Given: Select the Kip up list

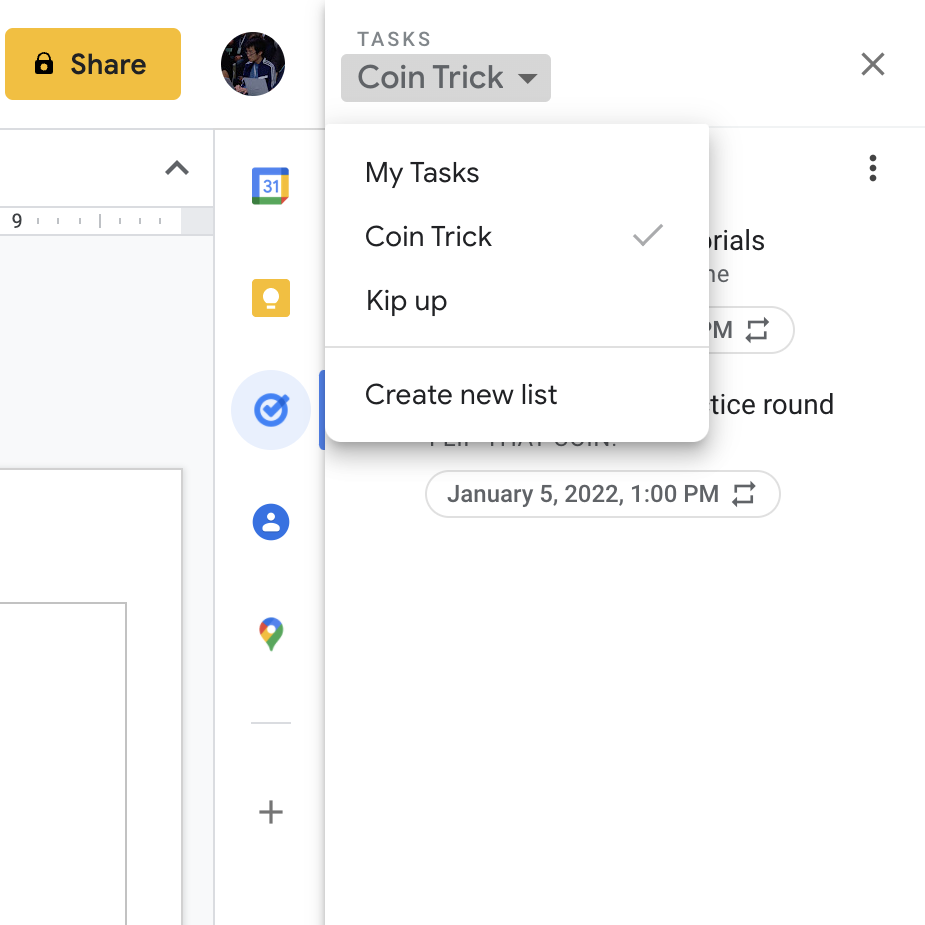Looking at the screenshot, I should (x=406, y=301).
